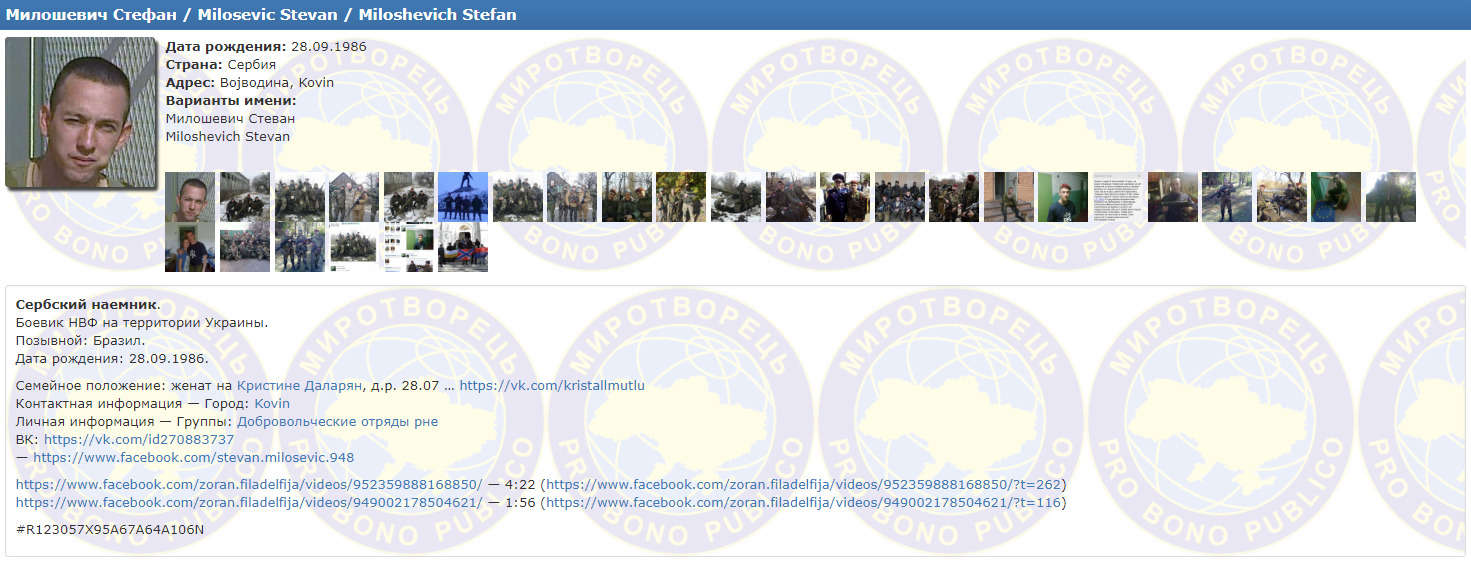
Task: Open the vk.com/id270883737 profile link
Action: coord(139,439)
